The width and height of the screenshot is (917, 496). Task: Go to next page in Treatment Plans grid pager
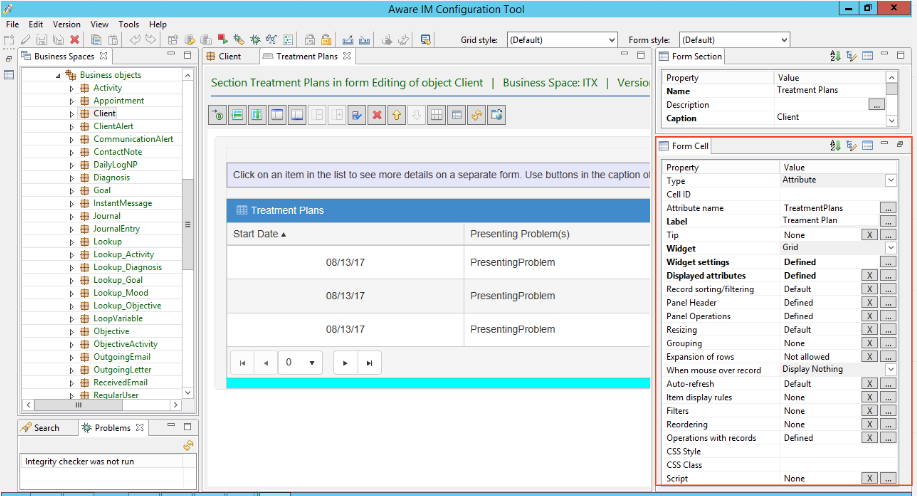[345, 363]
